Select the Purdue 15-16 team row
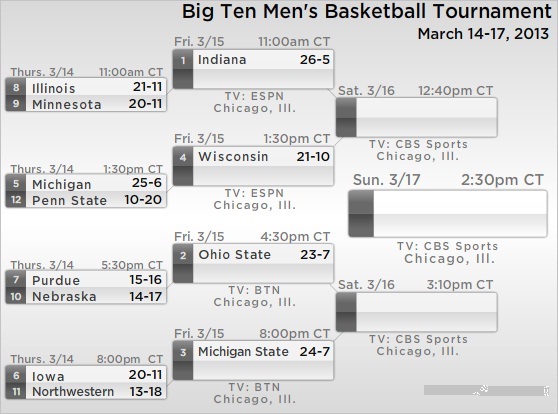 point(86,279)
